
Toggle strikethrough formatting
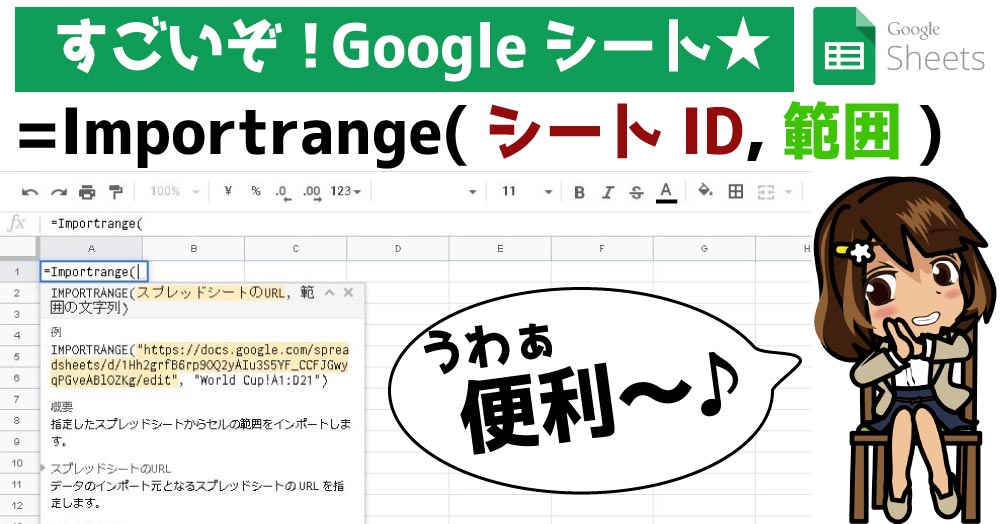click(x=636, y=192)
